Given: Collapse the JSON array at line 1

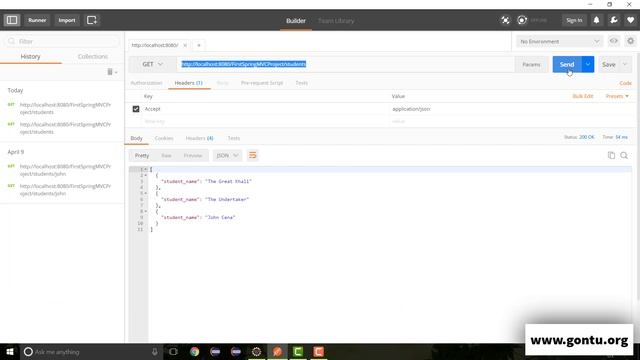Looking at the screenshot, I should (x=146, y=169).
